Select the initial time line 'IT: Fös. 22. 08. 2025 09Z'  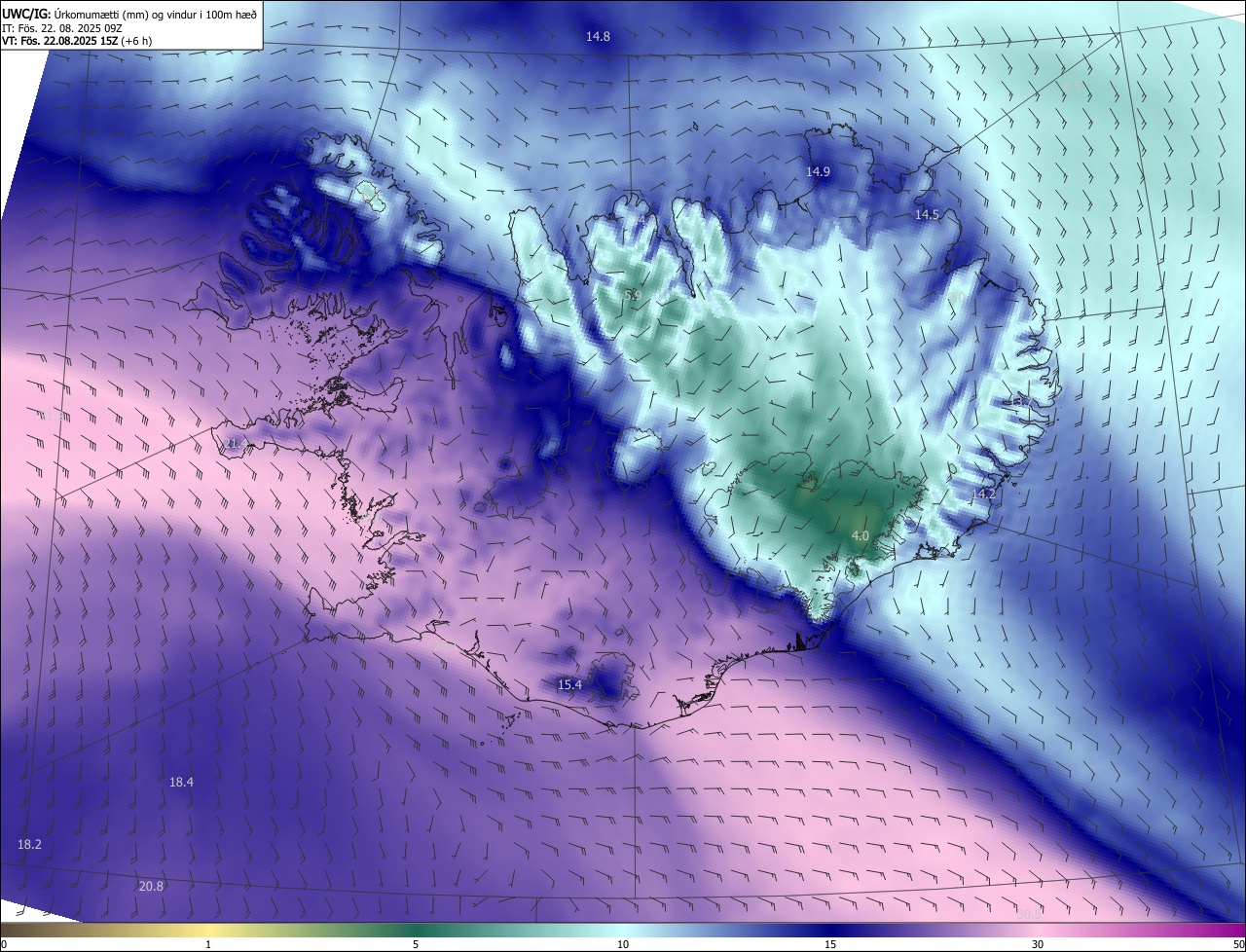pyautogui.click(x=63, y=28)
